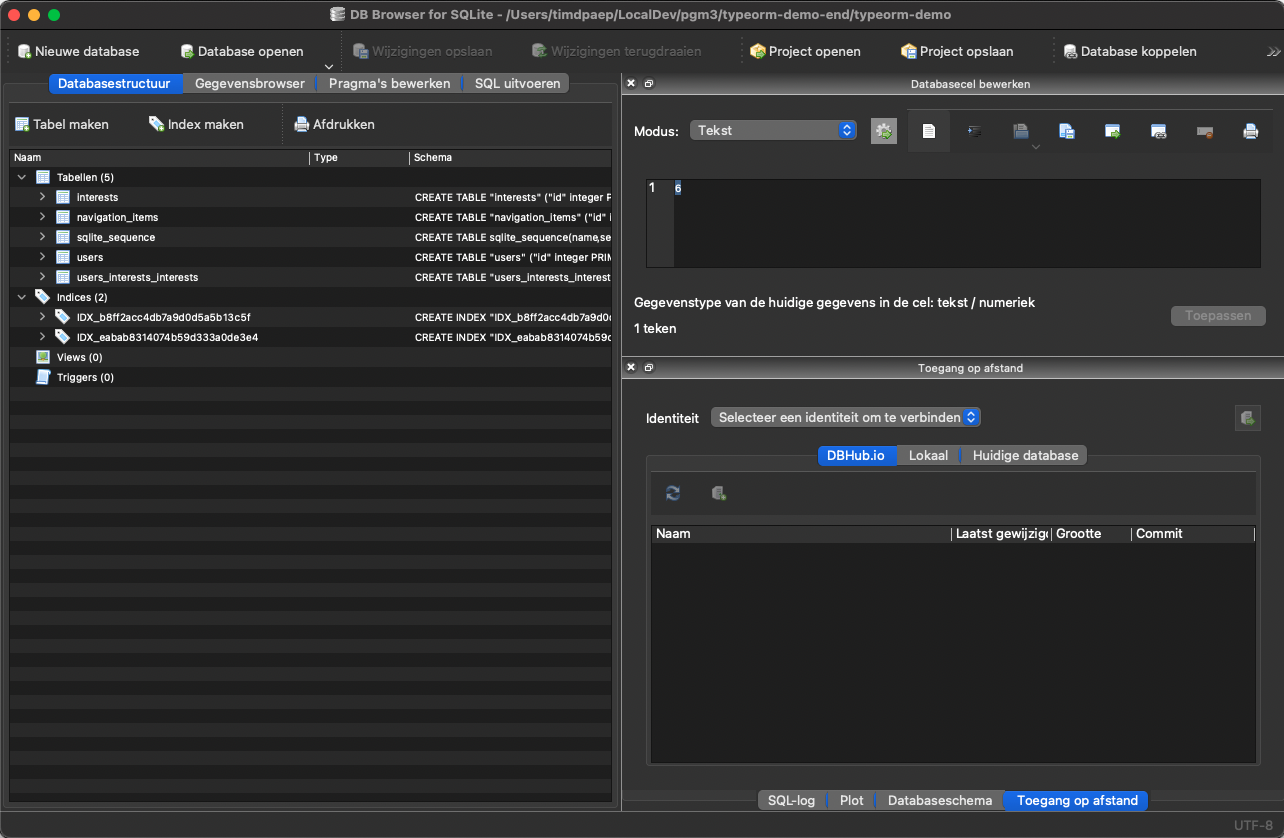1284x838 pixels.
Task: Toggle the dock float button of Databasecel bewerken
Action: point(649,84)
